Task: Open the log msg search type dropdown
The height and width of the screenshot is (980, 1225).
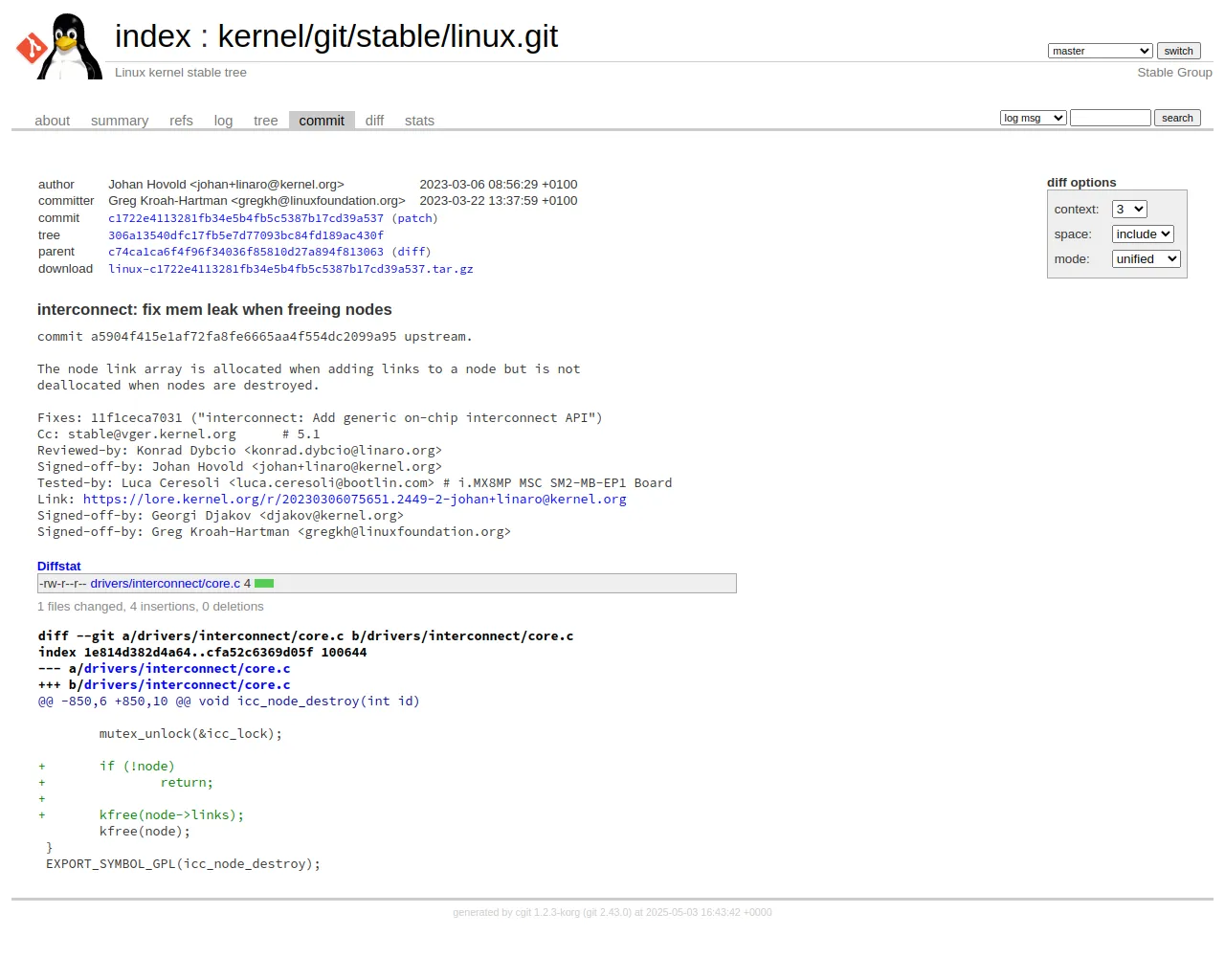Action: point(1033,118)
